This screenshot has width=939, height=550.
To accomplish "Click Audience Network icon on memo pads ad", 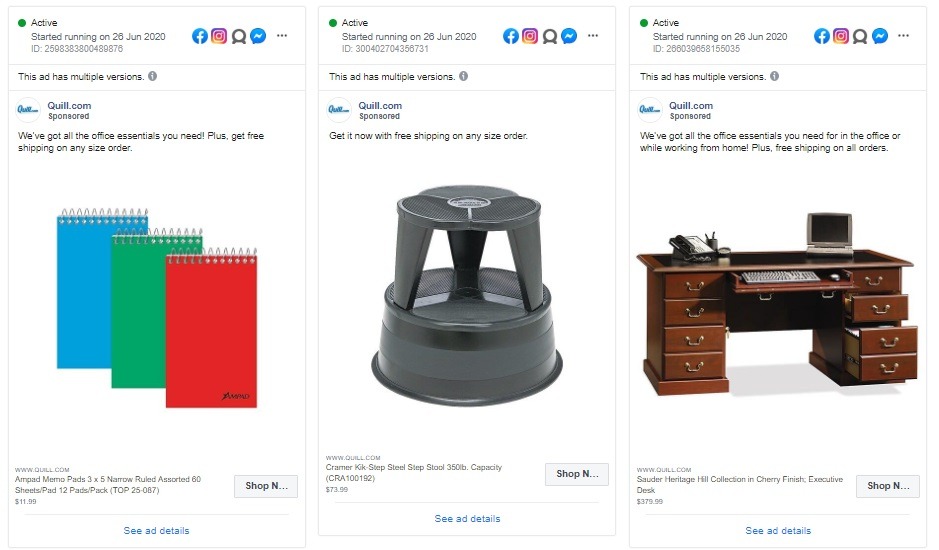I will (239, 37).
